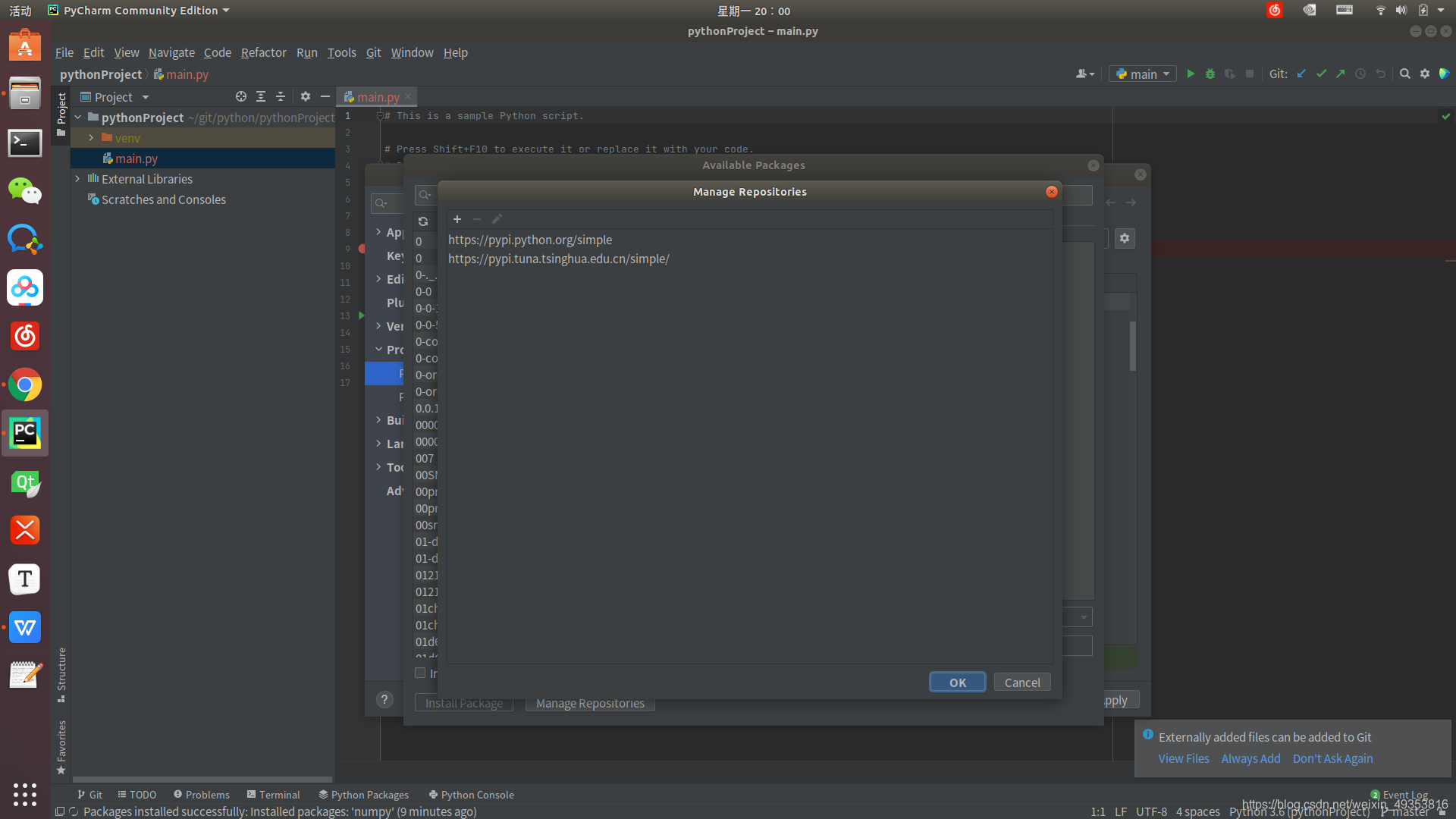
Task: Open the File menu
Action: [x=64, y=52]
